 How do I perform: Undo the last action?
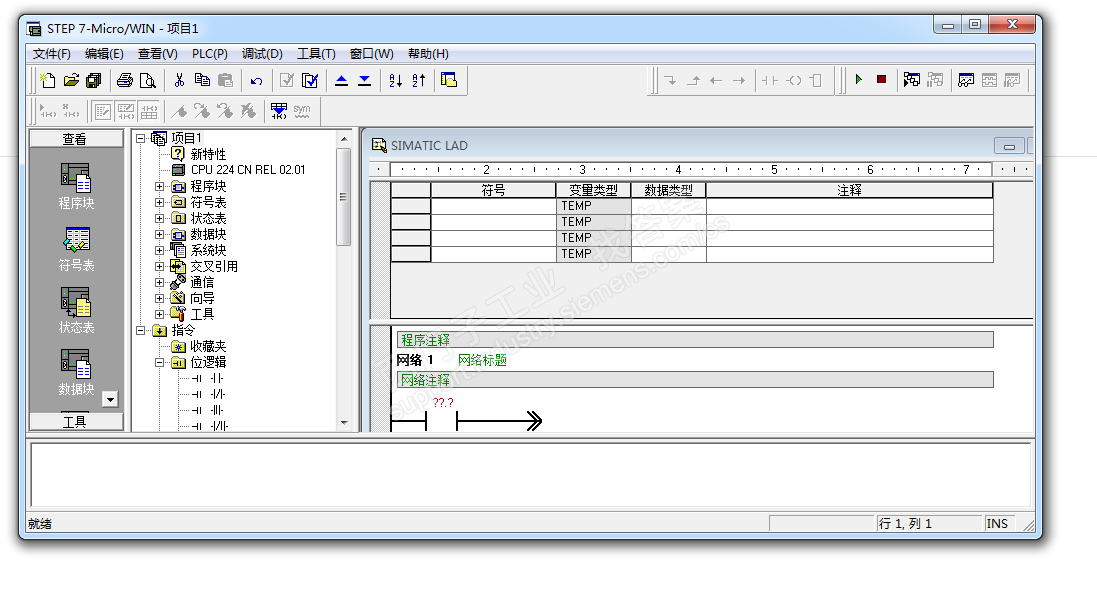click(256, 80)
